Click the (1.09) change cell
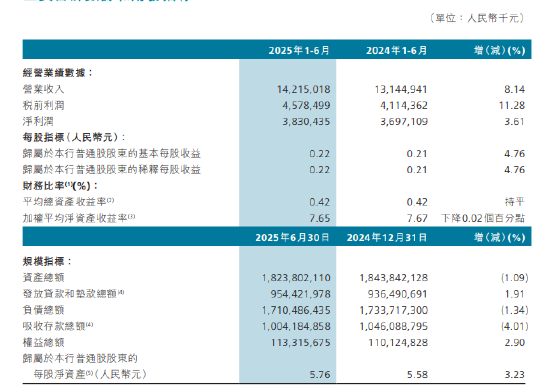The width and height of the screenshot is (550, 387). point(515,278)
